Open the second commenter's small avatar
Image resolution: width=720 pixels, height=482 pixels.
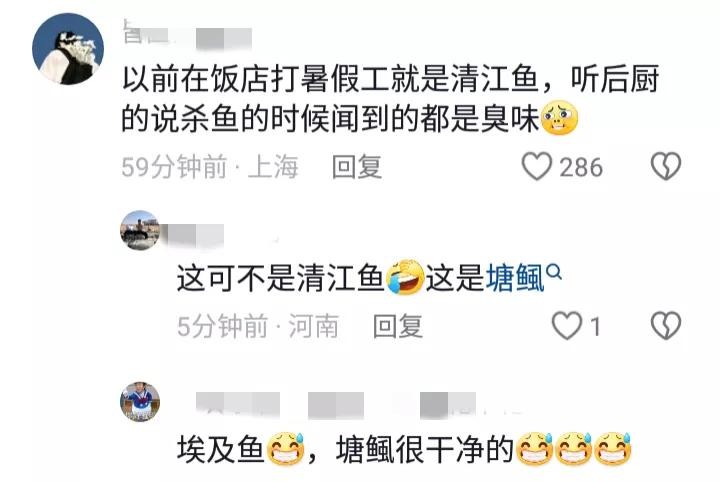(x=140, y=230)
